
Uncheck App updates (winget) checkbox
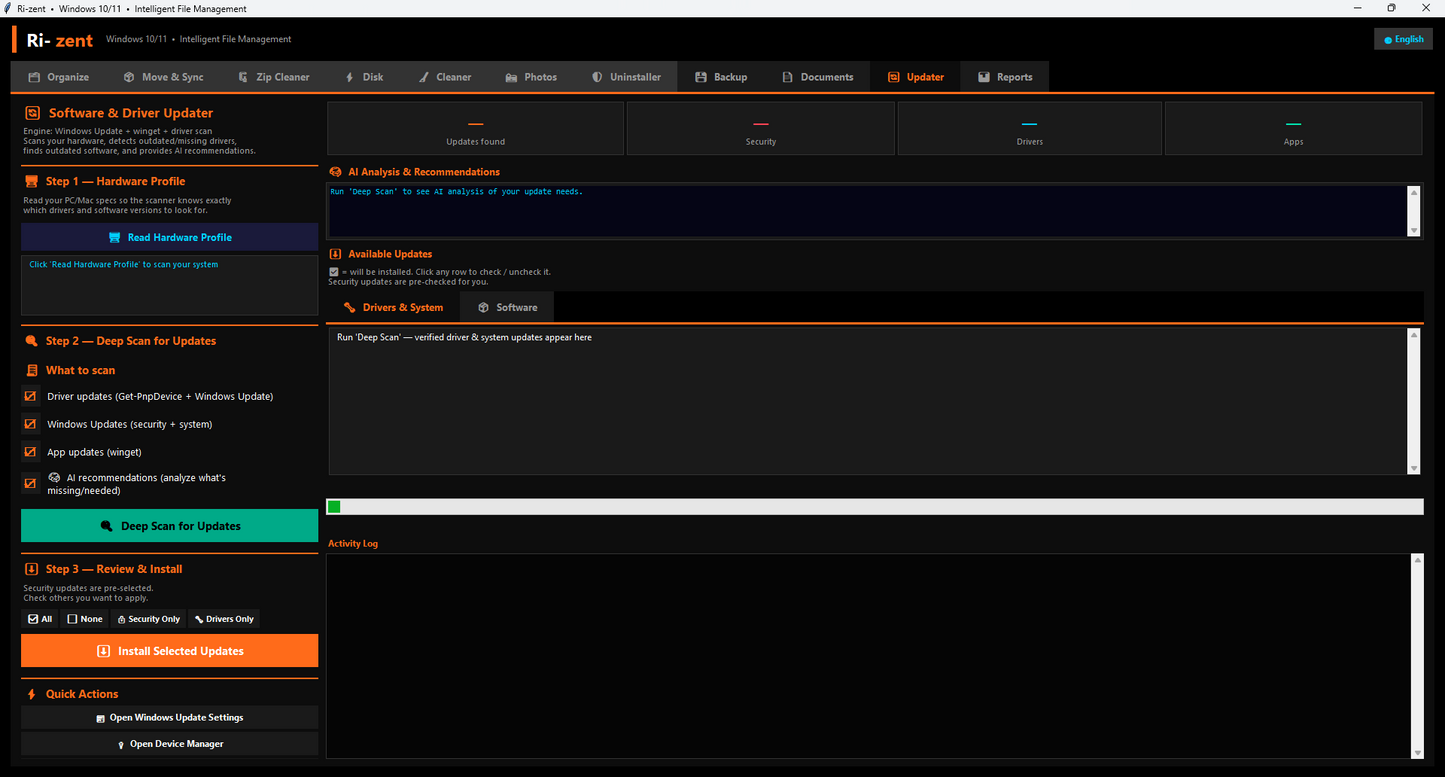tap(31, 452)
